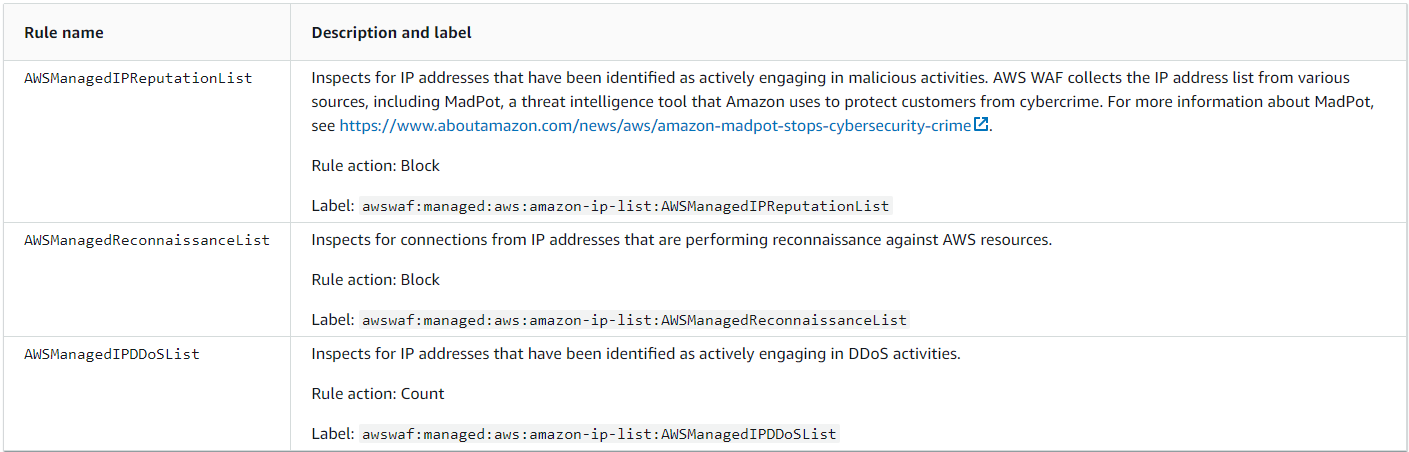Click 'Rule action: Block' under AWSManagedIPReputationList

click(x=376, y=166)
